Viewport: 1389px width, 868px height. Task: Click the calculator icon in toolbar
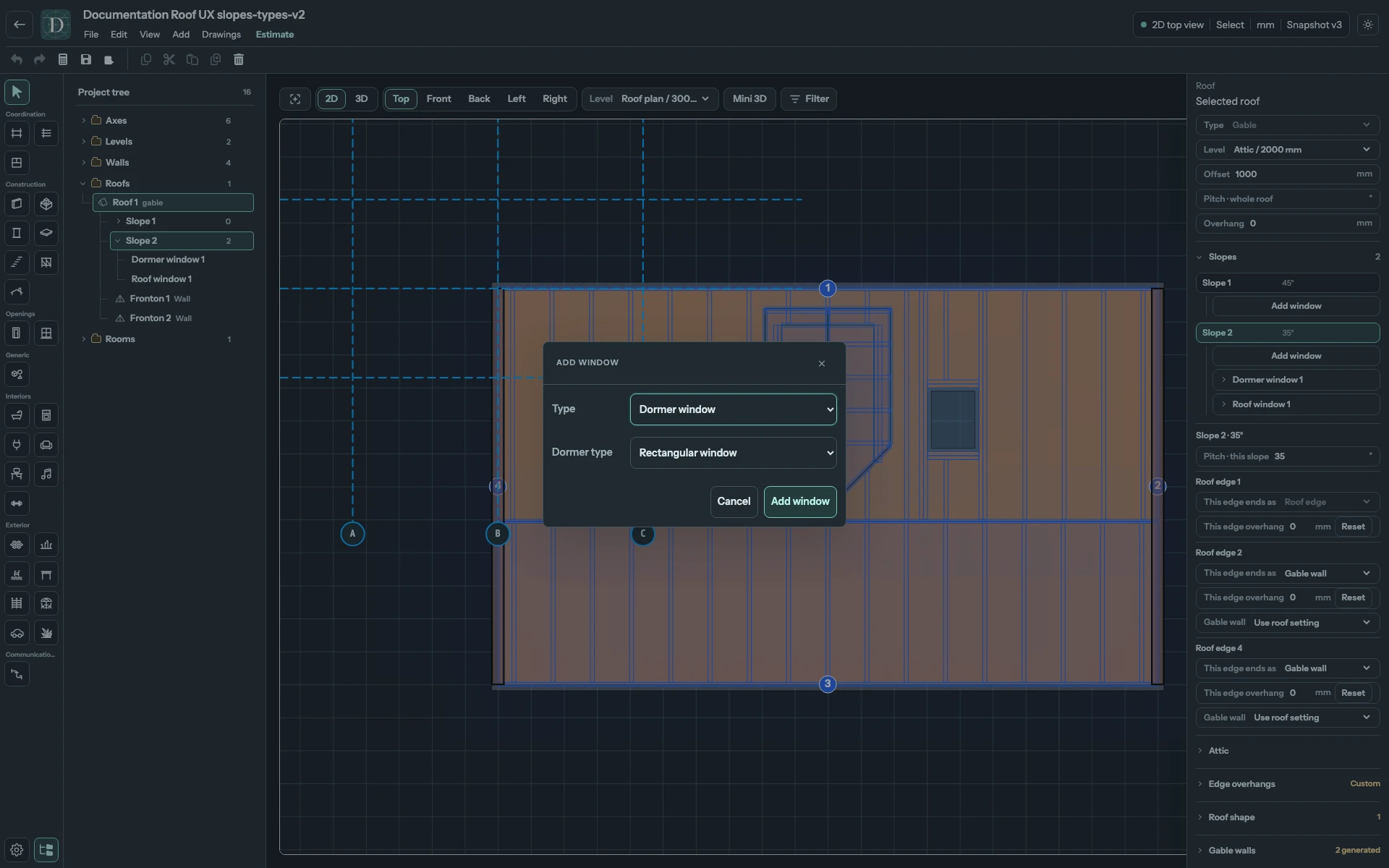63,59
